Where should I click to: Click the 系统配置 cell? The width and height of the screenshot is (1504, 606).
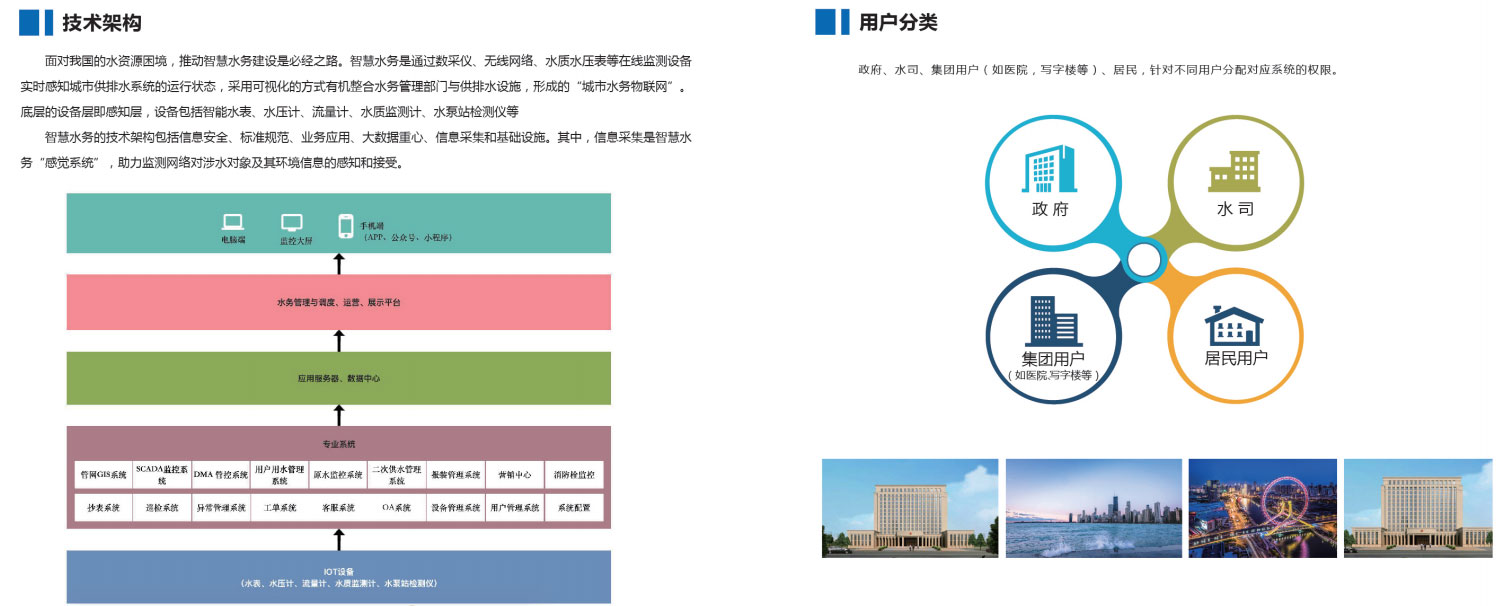pyautogui.click(x=574, y=508)
